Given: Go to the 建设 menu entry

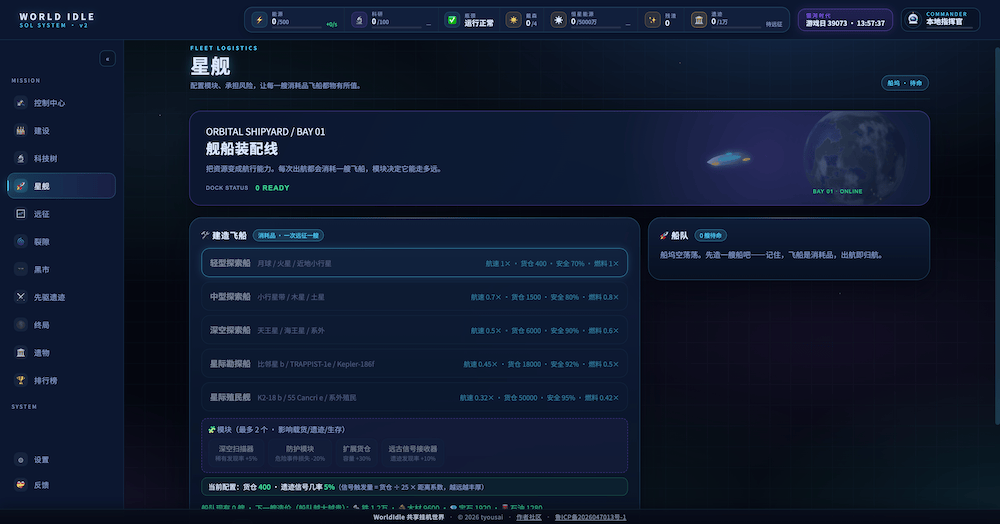Looking at the screenshot, I should coord(61,131).
